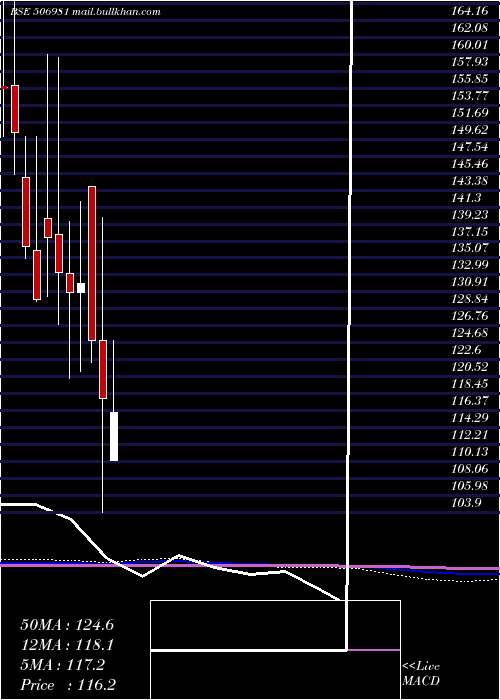Click the 'Price : 116.2' value text
The image size is (500, 700).
69,685
